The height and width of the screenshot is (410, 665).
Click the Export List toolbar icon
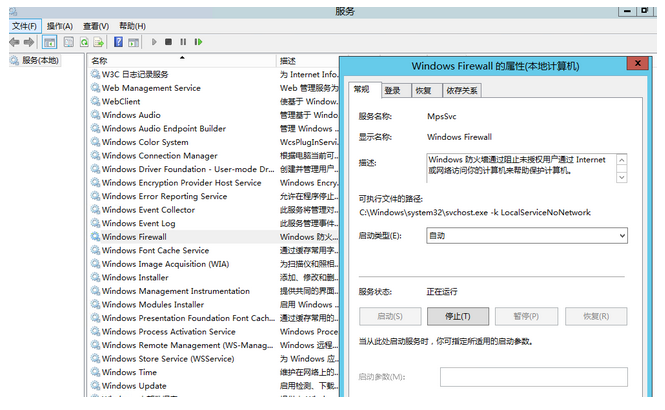click(x=99, y=42)
